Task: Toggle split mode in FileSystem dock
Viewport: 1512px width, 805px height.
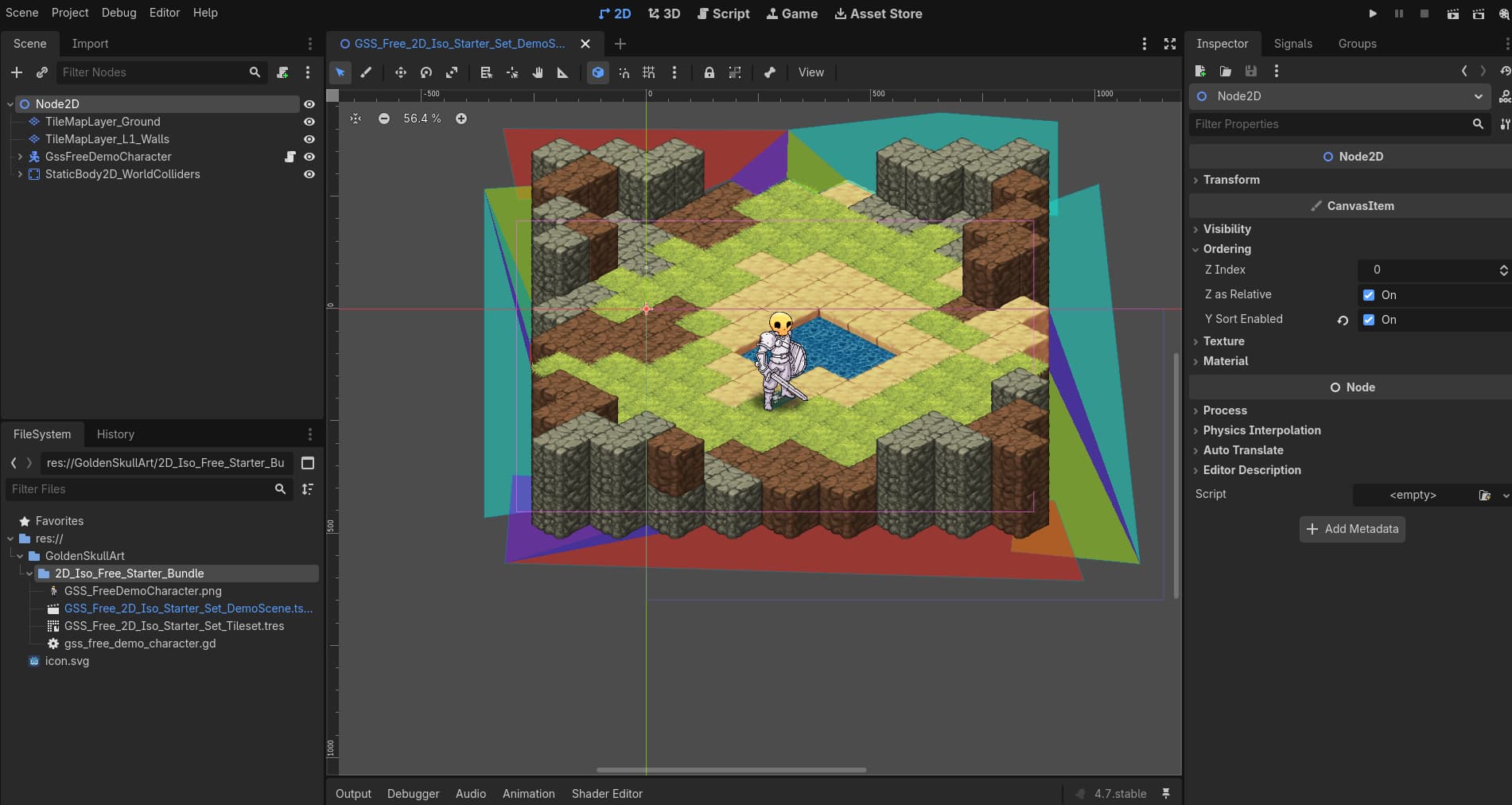Action: point(309,463)
